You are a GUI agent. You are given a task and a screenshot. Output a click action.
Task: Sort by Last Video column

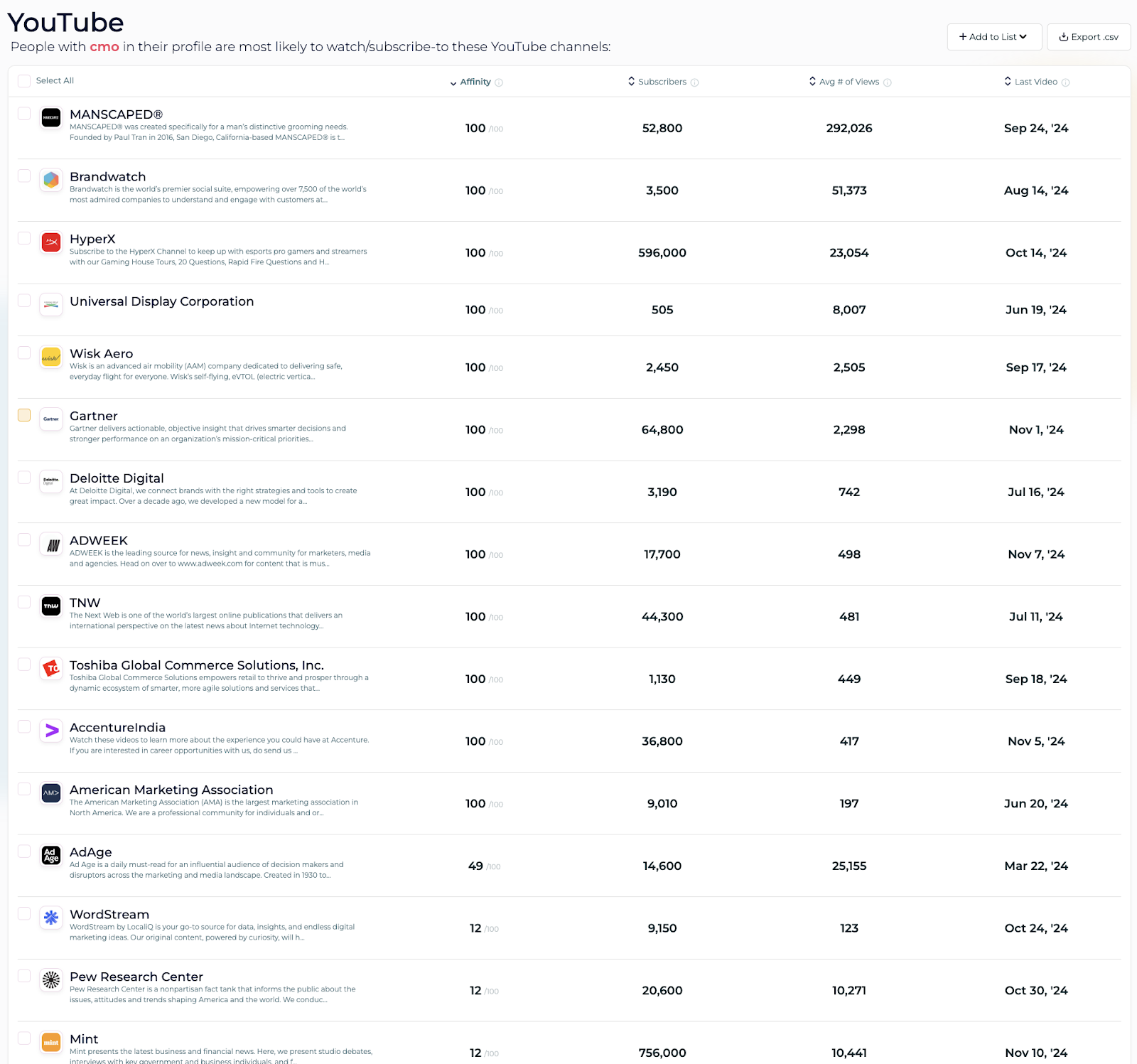tap(1030, 82)
